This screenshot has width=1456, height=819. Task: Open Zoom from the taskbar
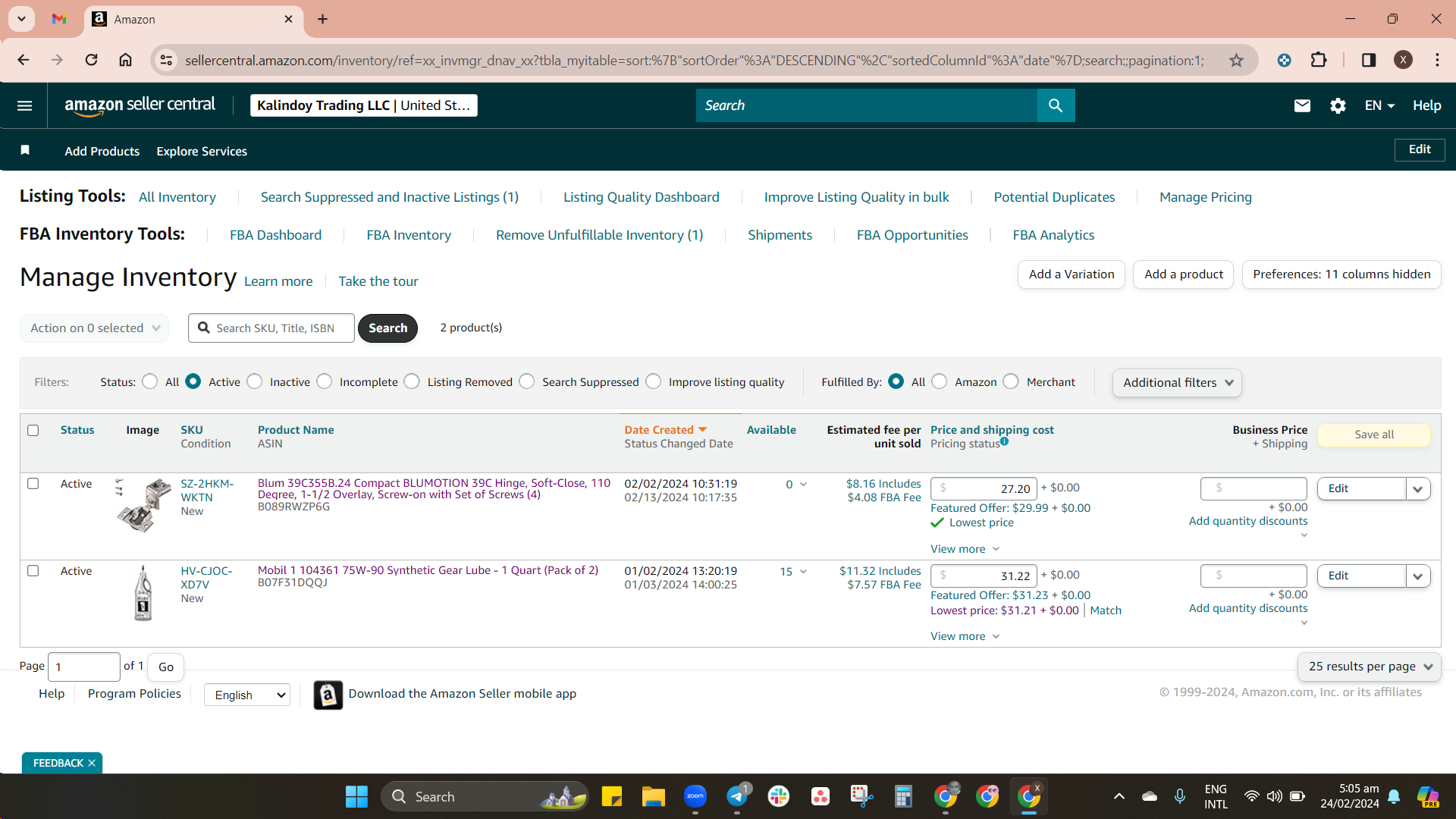point(695,796)
